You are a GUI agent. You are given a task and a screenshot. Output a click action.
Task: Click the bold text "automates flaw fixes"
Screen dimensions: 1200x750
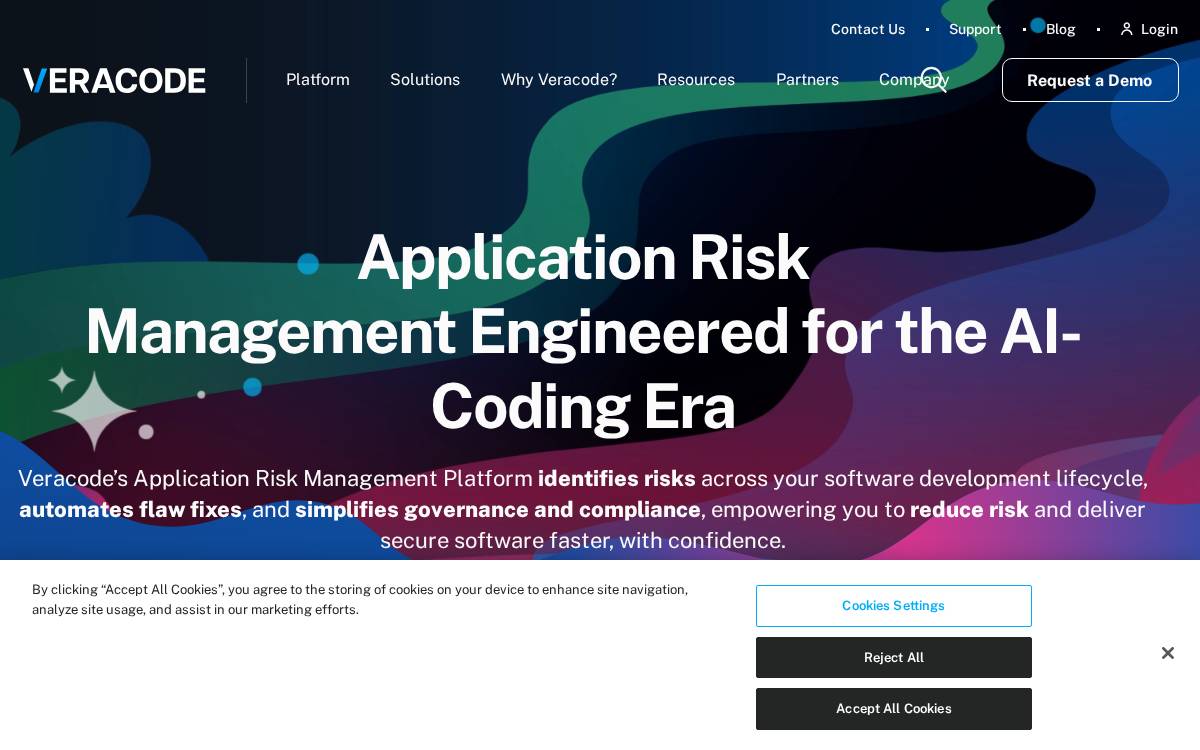point(130,509)
